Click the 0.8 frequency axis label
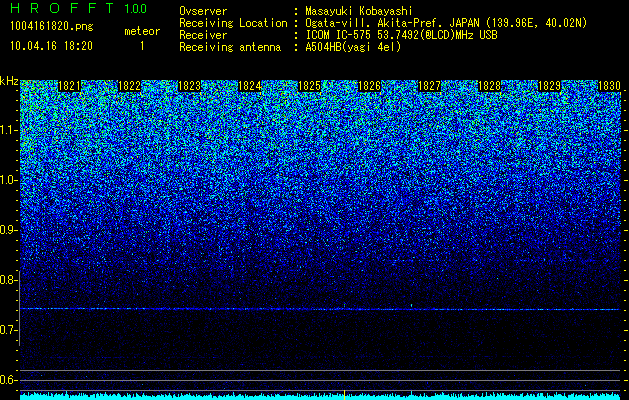The image size is (629, 400). pos(9,280)
